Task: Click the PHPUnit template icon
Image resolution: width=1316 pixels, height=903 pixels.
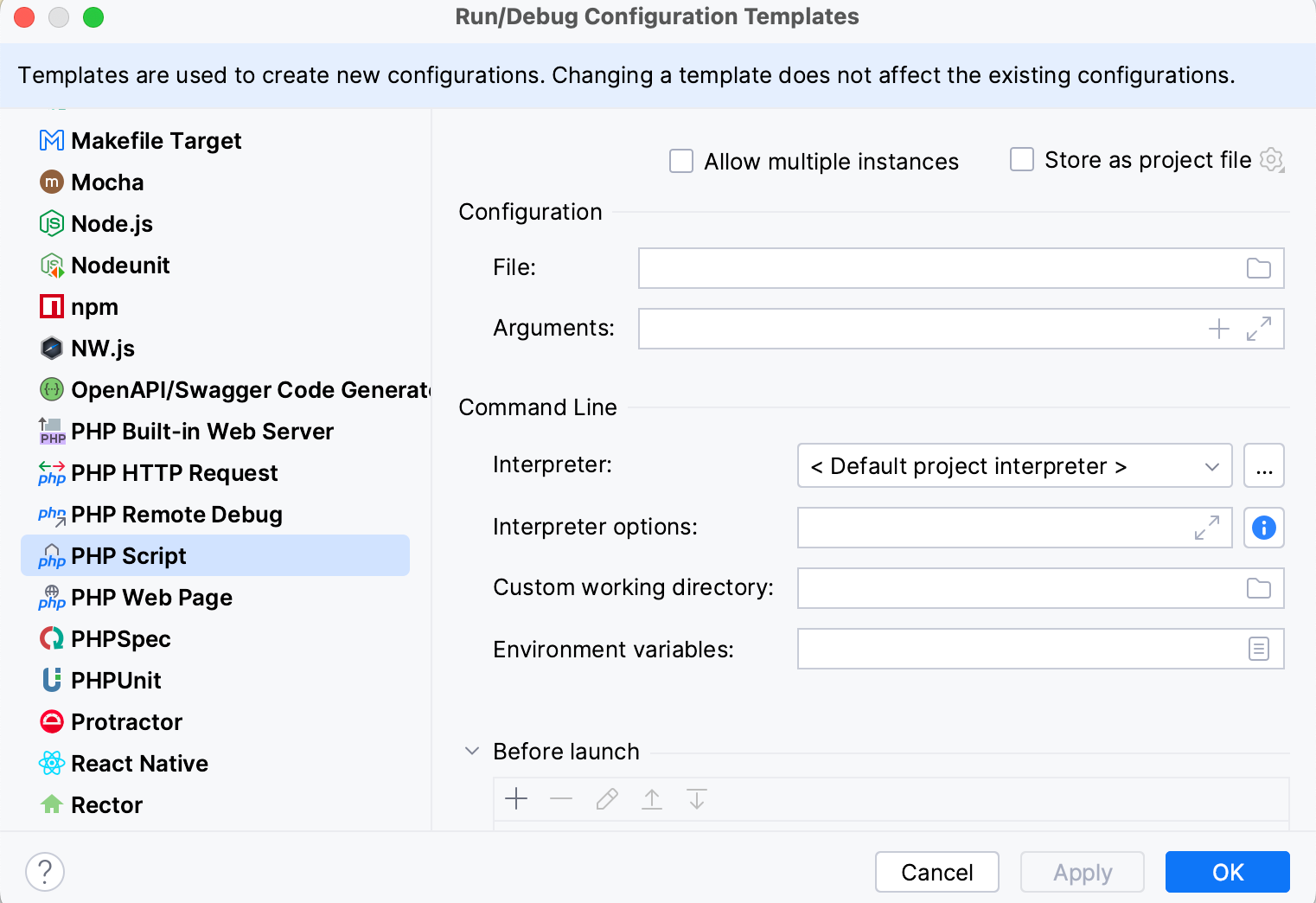Action: coord(52,680)
